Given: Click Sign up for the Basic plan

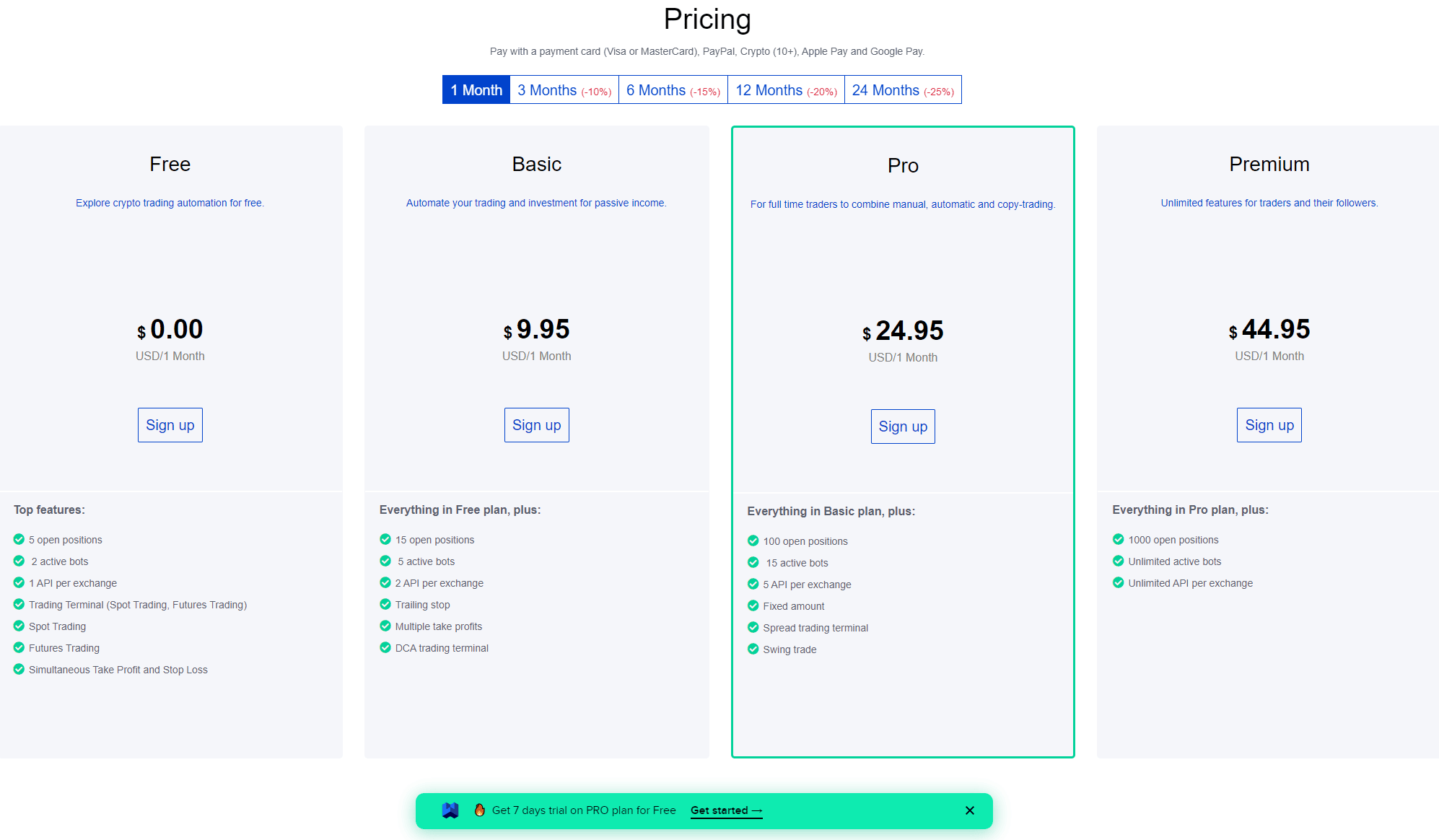Looking at the screenshot, I should point(537,425).
